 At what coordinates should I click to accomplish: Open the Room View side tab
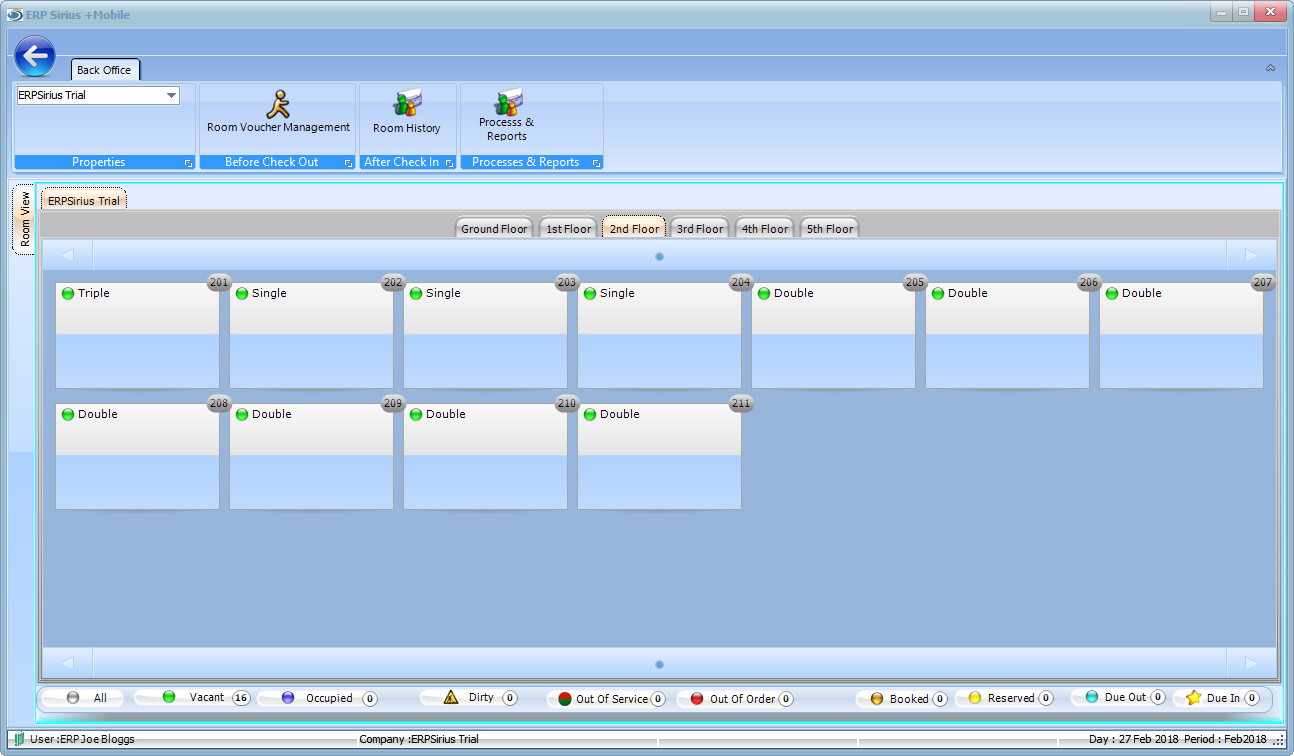[24, 219]
